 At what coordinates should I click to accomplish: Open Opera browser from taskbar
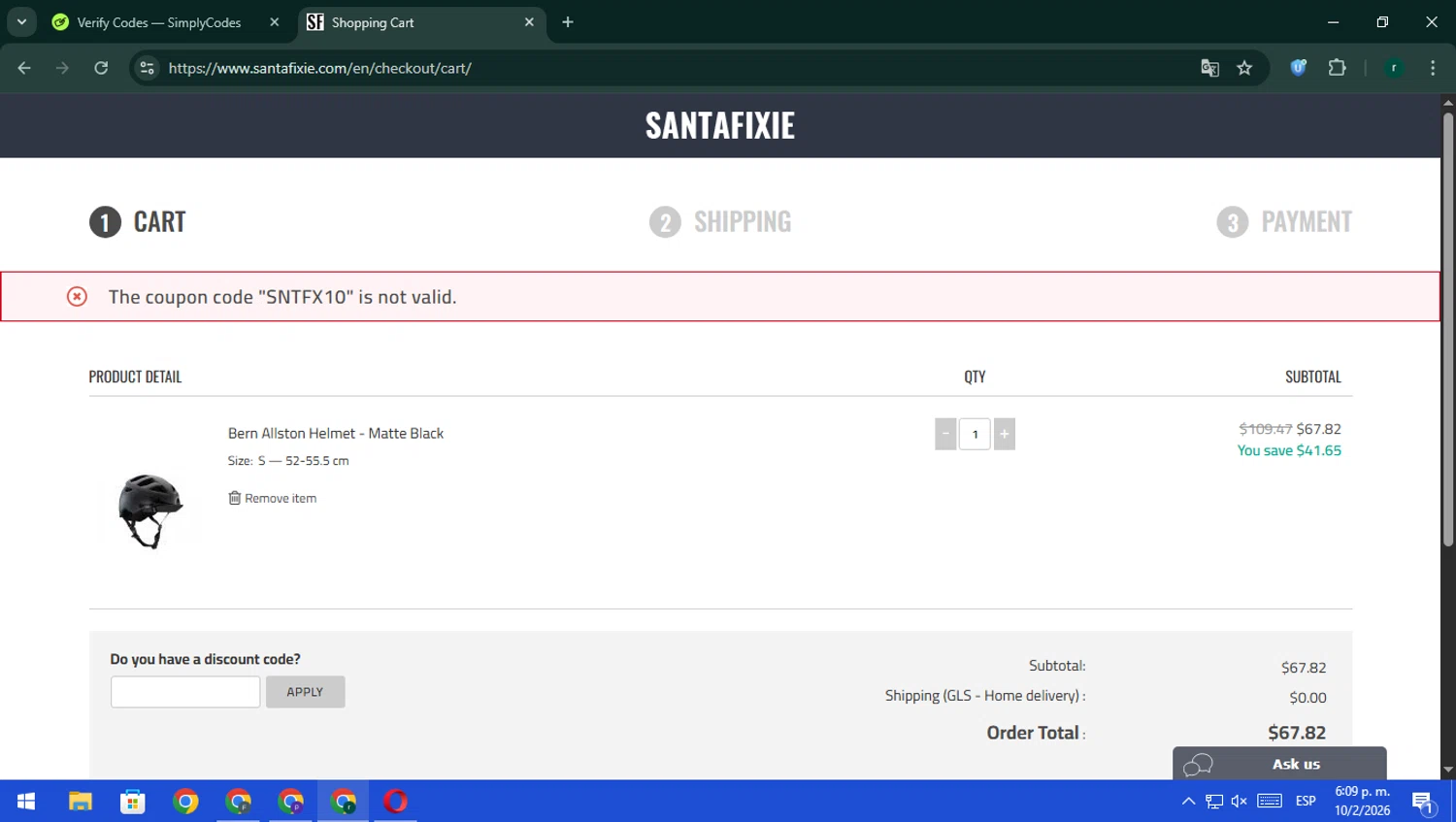tap(395, 801)
